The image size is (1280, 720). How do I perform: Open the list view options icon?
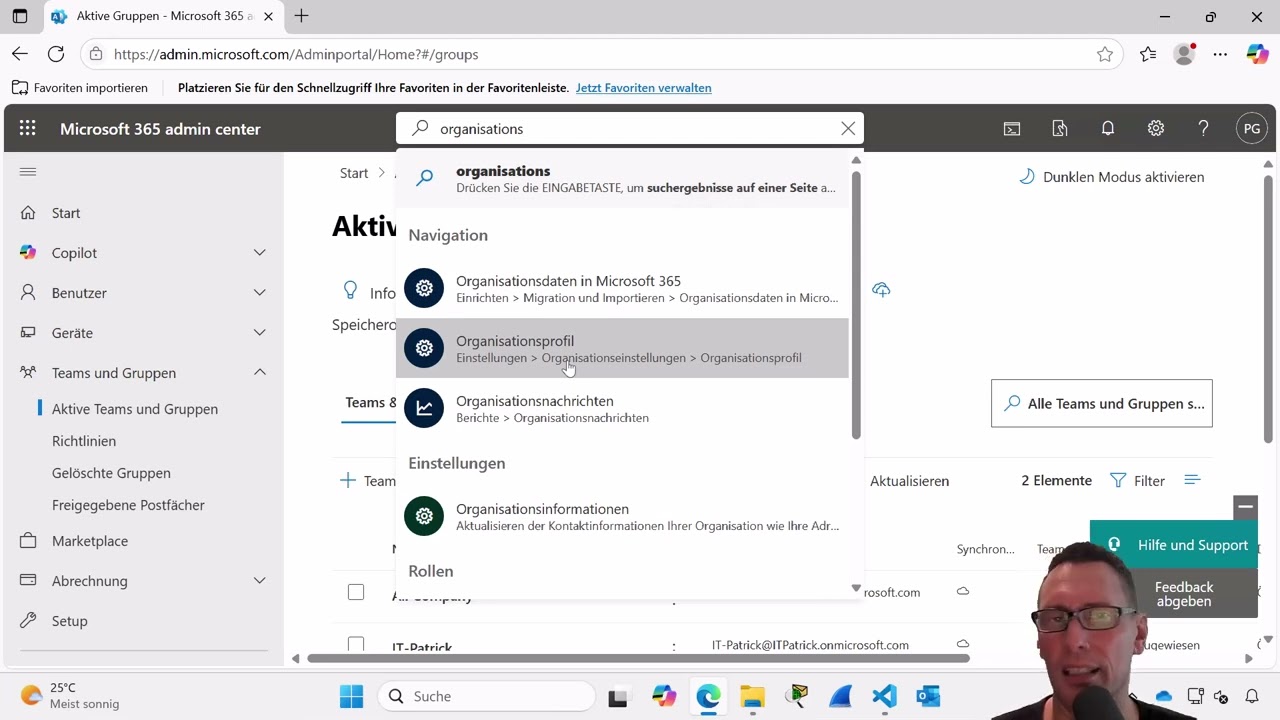(1192, 480)
